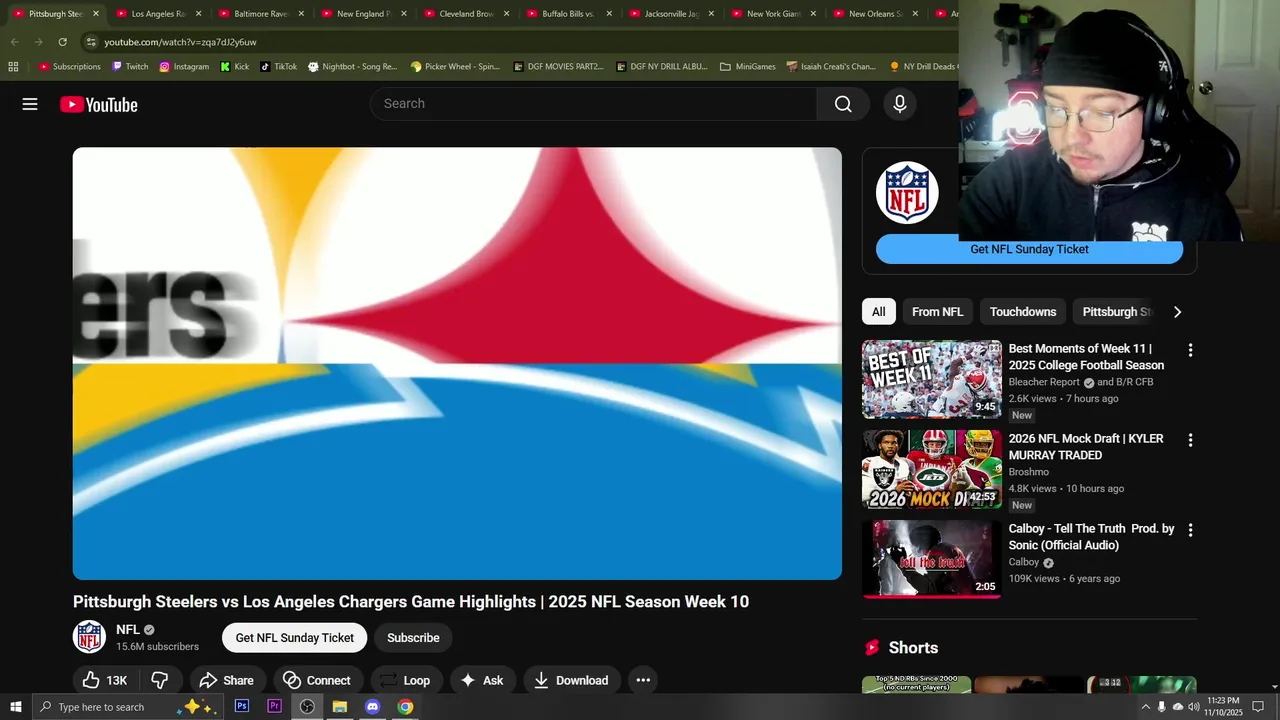Reload the page
This screenshot has height=720, width=1280.
click(x=62, y=42)
